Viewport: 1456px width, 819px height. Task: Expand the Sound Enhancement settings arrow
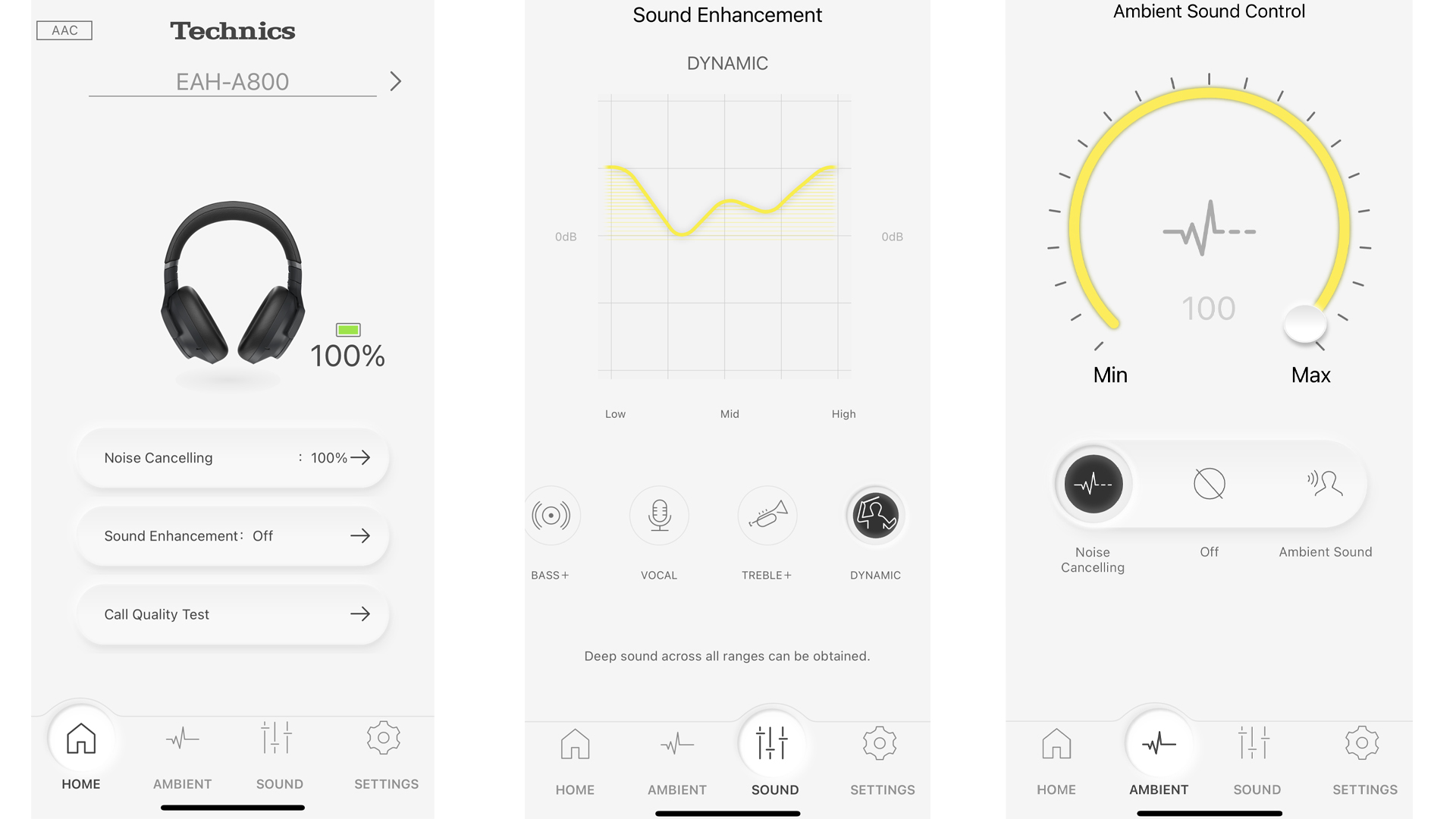[x=359, y=535]
